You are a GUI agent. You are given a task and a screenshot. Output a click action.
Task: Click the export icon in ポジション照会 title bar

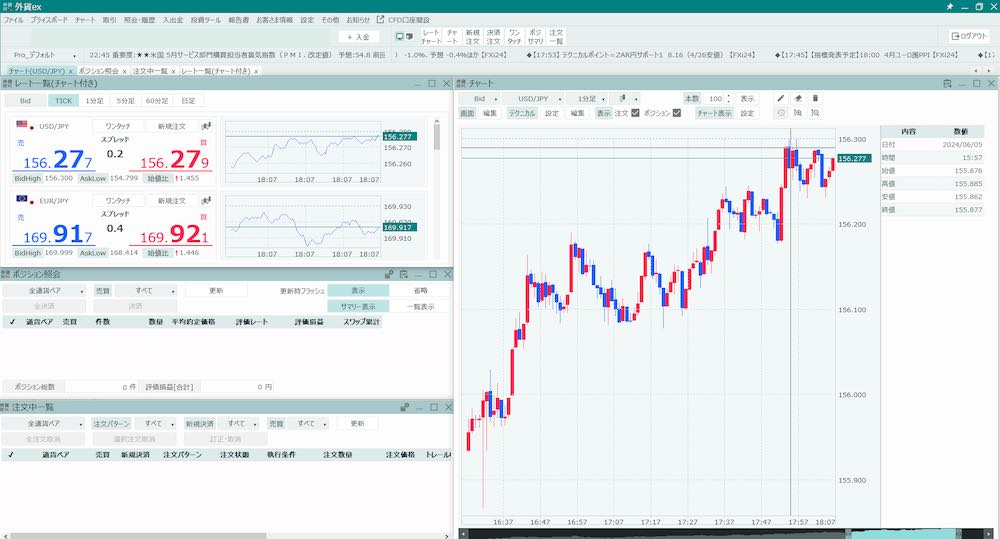(404, 274)
